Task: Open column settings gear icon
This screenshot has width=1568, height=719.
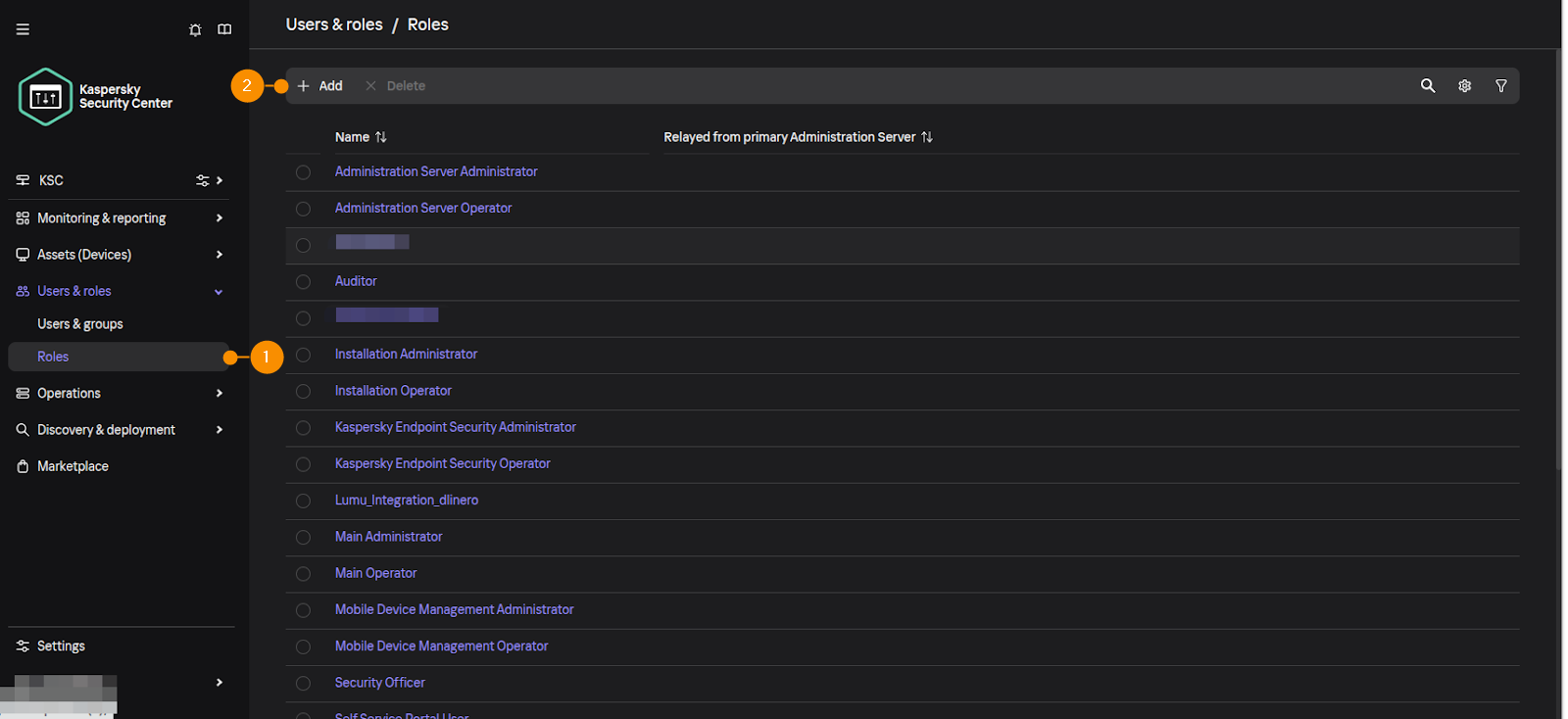Action: tap(1464, 86)
